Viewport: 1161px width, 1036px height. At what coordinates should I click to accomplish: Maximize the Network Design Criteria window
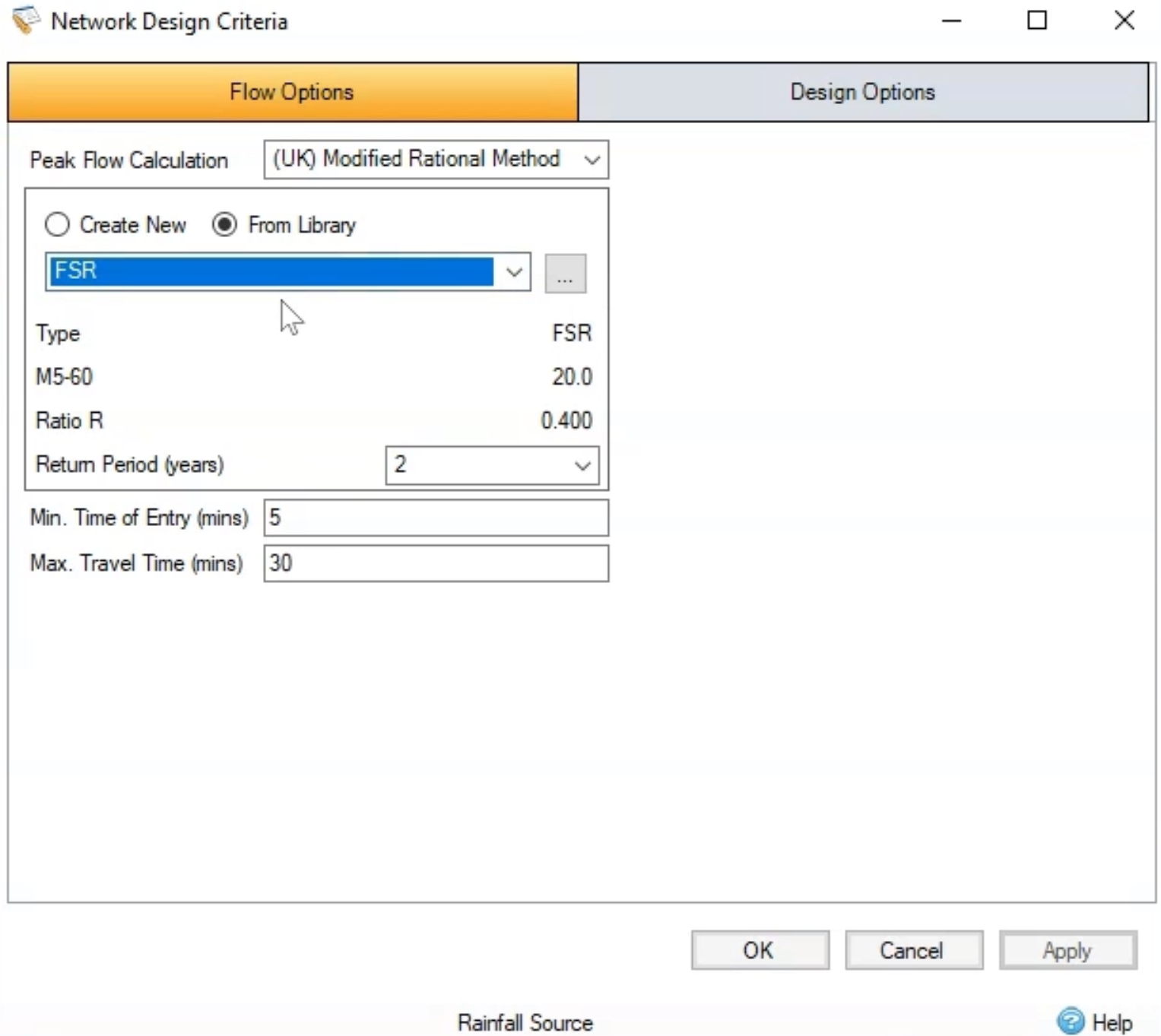click(x=1037, y=20)
